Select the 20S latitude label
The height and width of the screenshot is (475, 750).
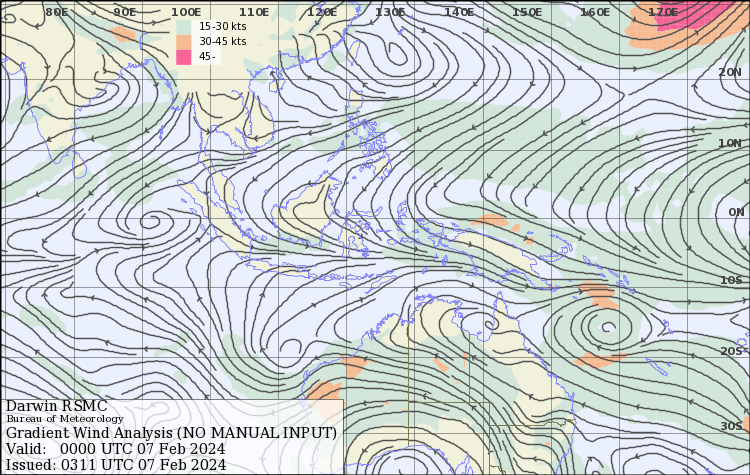(731, 351)
